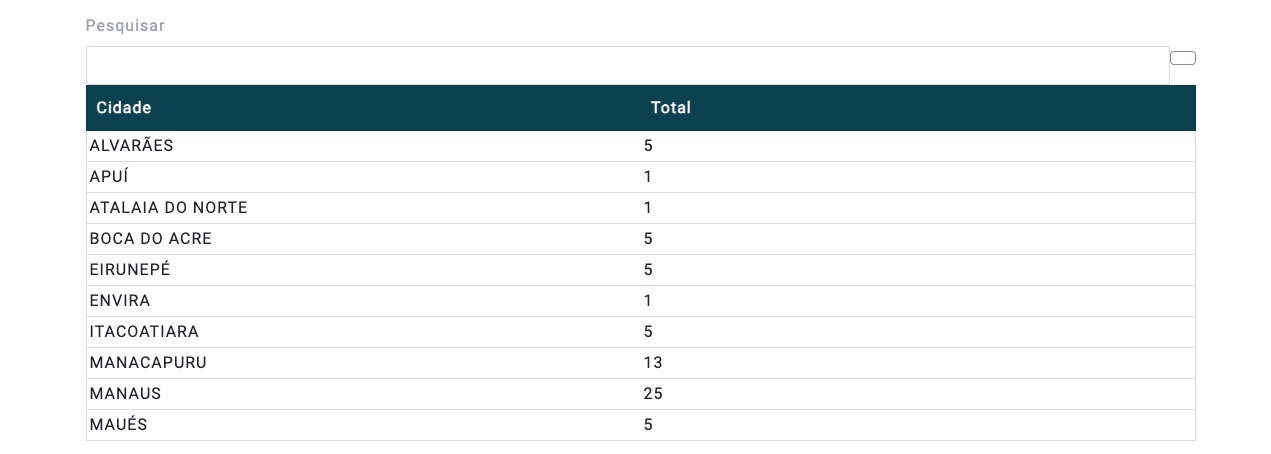Sort by the Total column header
1271x454 pixels.
(670, 108)
